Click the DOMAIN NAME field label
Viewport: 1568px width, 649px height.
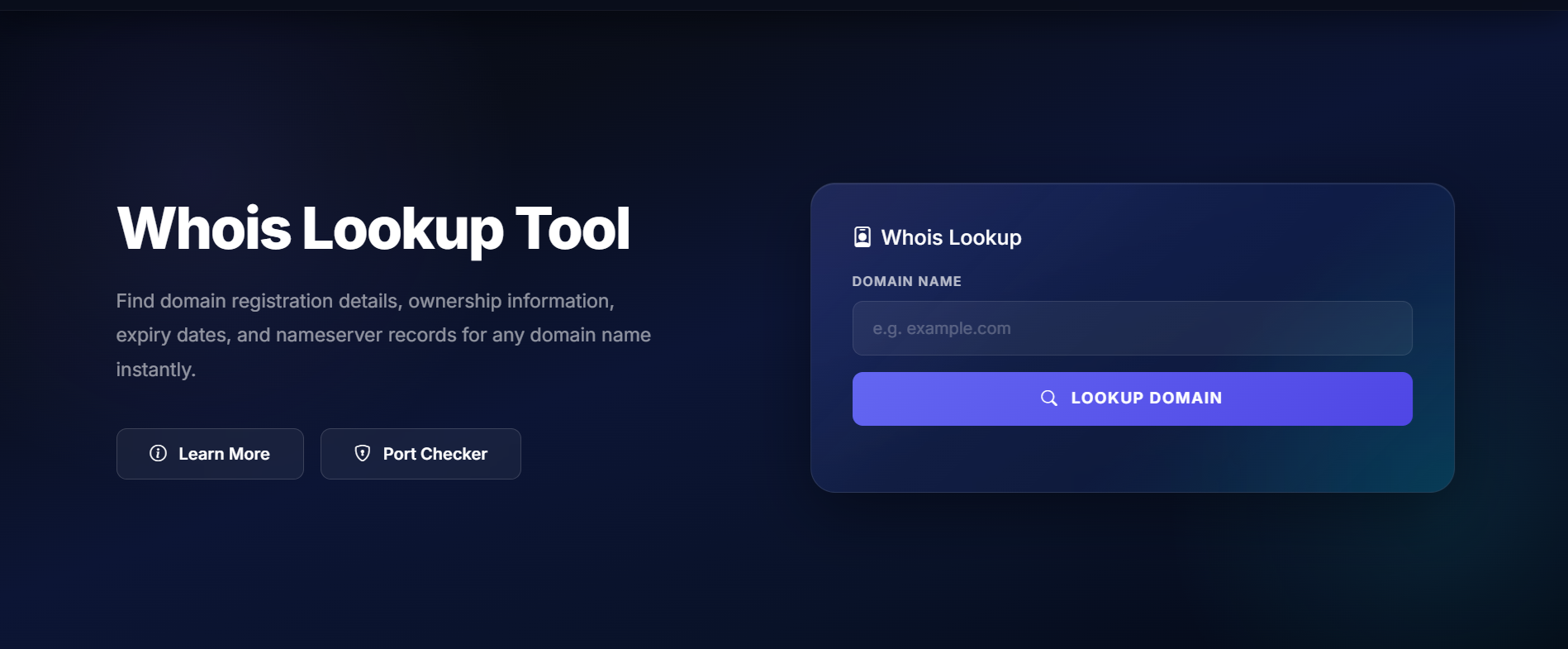tap(906, 281)
